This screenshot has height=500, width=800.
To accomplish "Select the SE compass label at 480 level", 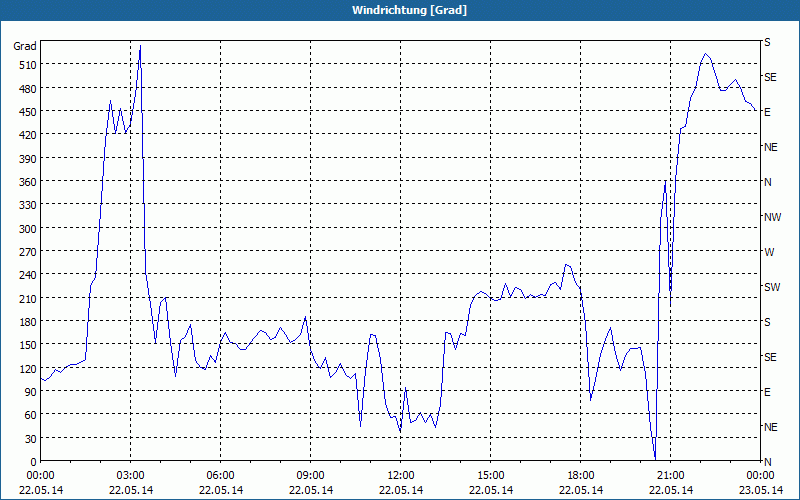I will point(770,77).
